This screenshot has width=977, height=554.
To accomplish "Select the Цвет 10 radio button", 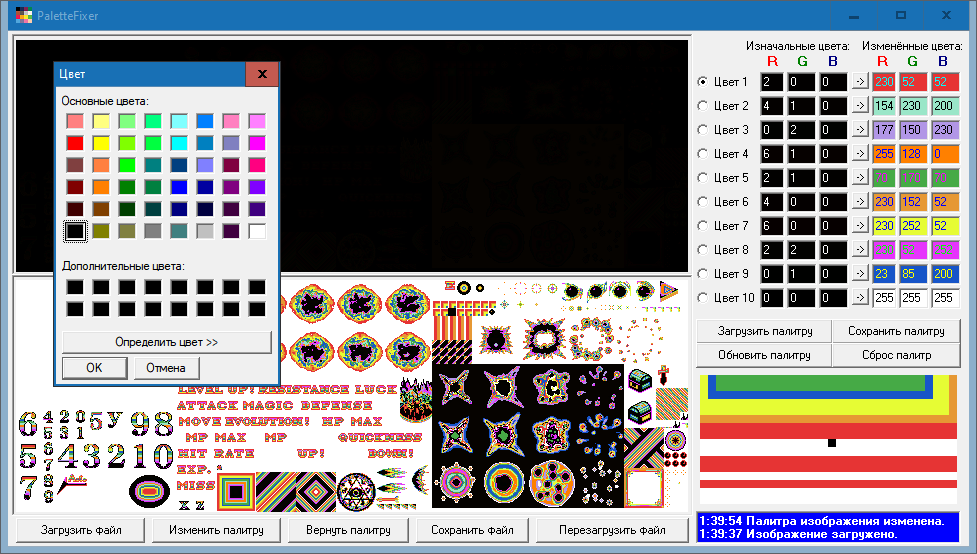I will [x=703, y=298].
